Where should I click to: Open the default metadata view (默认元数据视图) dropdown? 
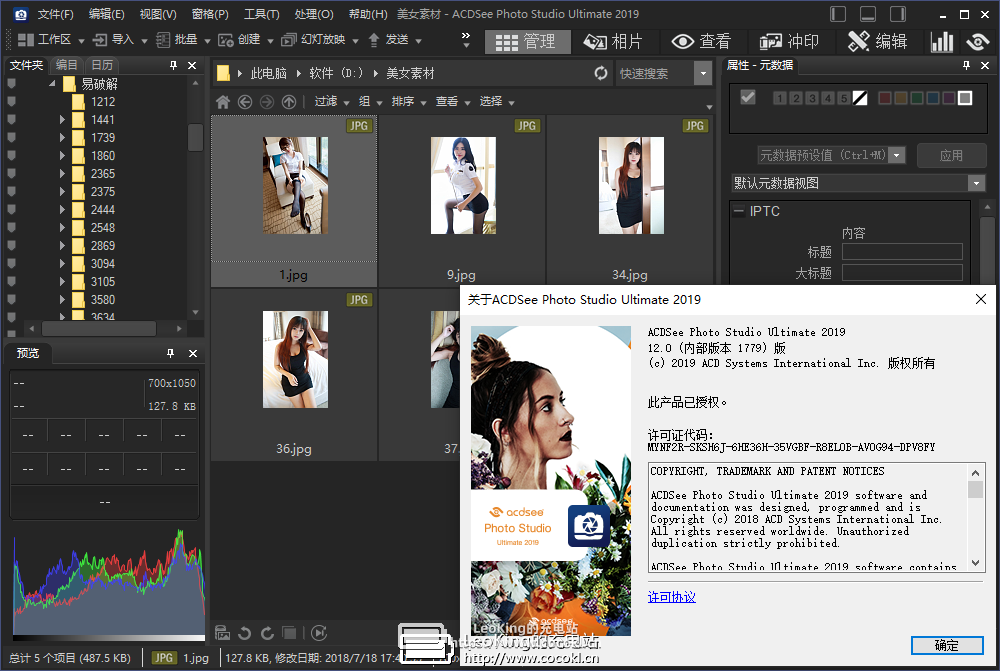[x=976, y=183]
